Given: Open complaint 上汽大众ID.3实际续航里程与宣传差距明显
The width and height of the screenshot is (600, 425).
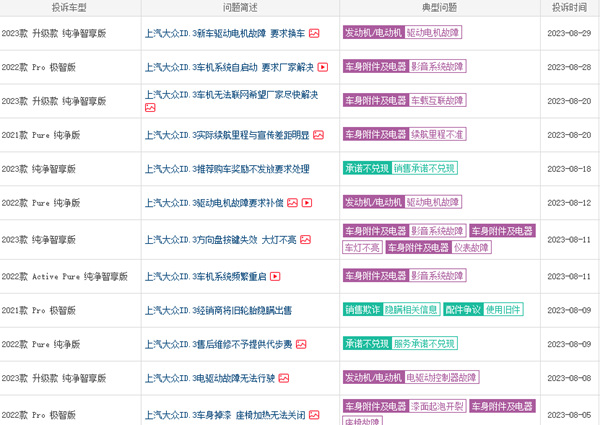Looking at the screenshot, I should pos(227,135).
